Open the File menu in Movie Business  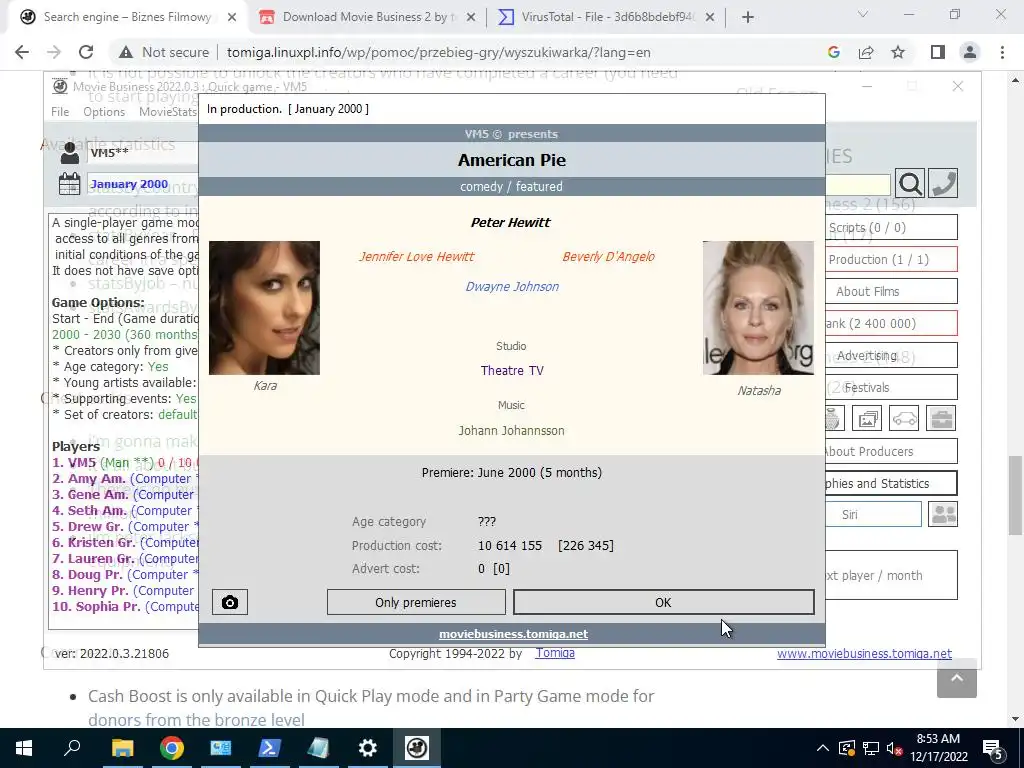pyautogui.click(x=60, y=112)
